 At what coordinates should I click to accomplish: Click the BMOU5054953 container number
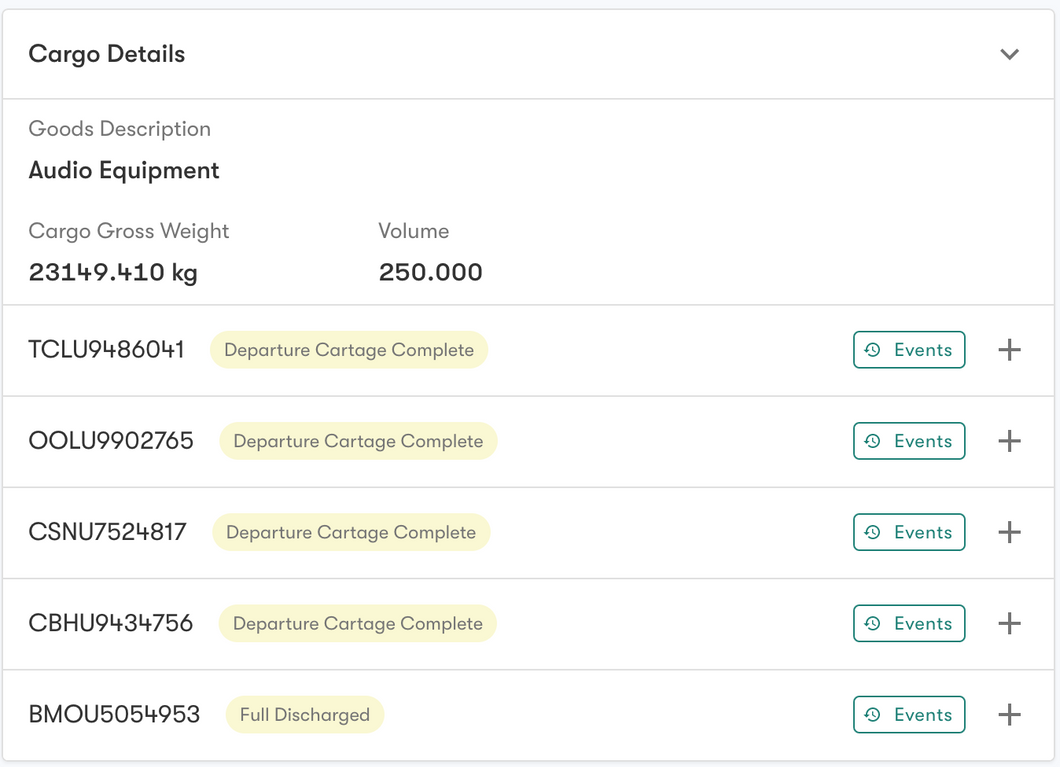point(115,715)
